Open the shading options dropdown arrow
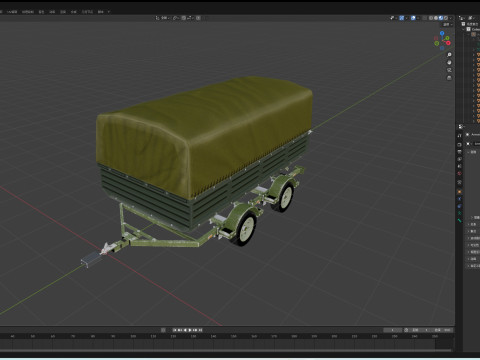The width and height of the screenshot is (480, 360). click(x=451, y=18)
